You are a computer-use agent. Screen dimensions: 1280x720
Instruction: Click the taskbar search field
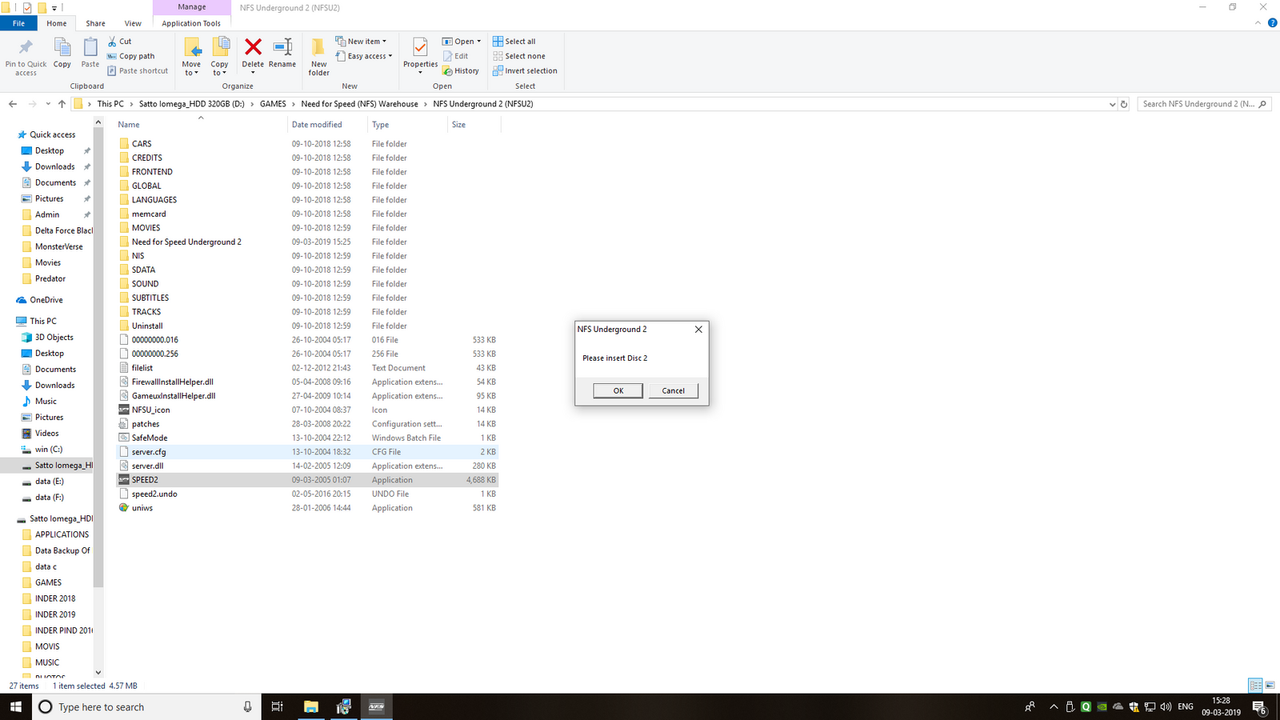pos(145,706)
